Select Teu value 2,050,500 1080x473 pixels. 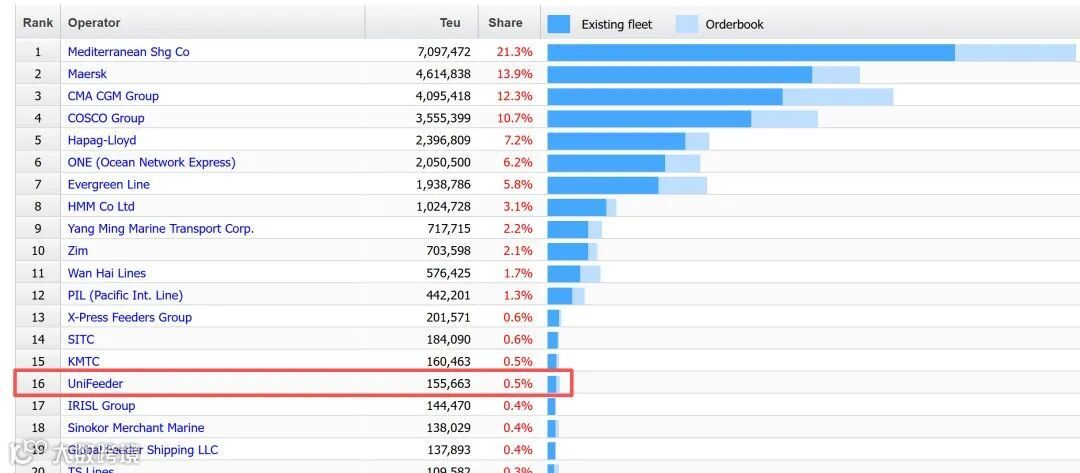pyautogui.click(x=444, y=162)
